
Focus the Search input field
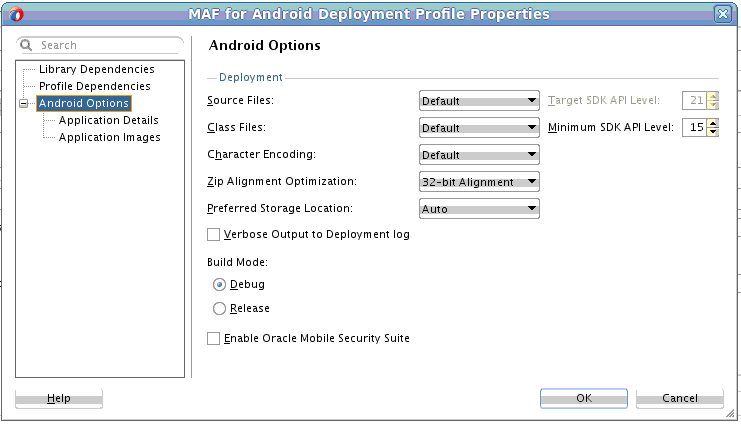[100, 45]
